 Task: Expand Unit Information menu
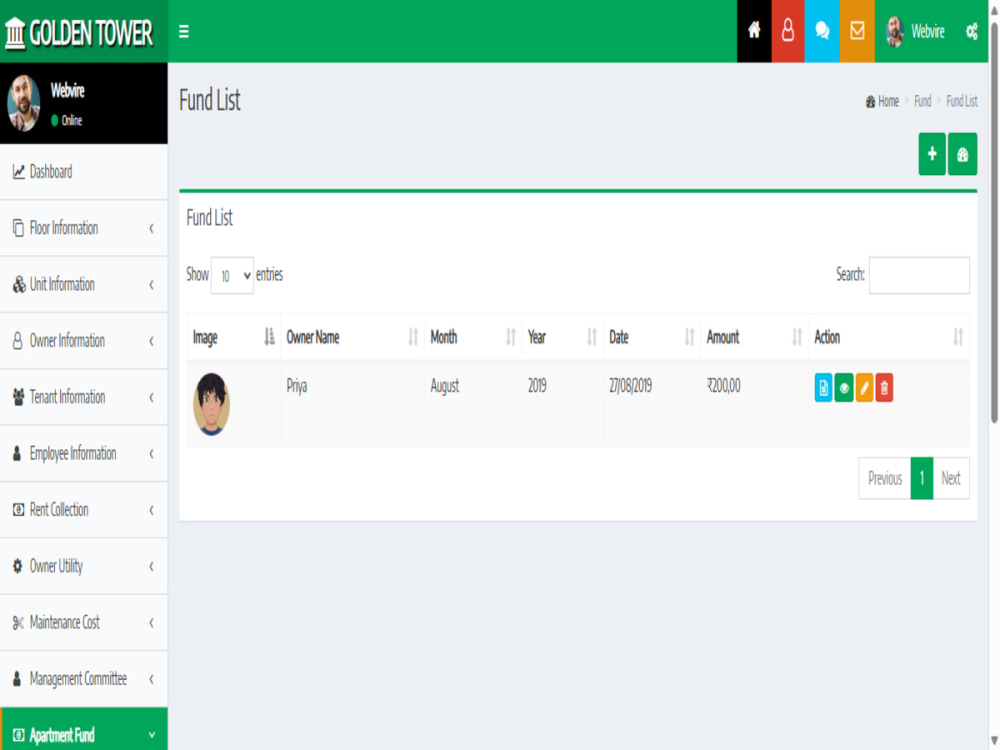(84, 284)
